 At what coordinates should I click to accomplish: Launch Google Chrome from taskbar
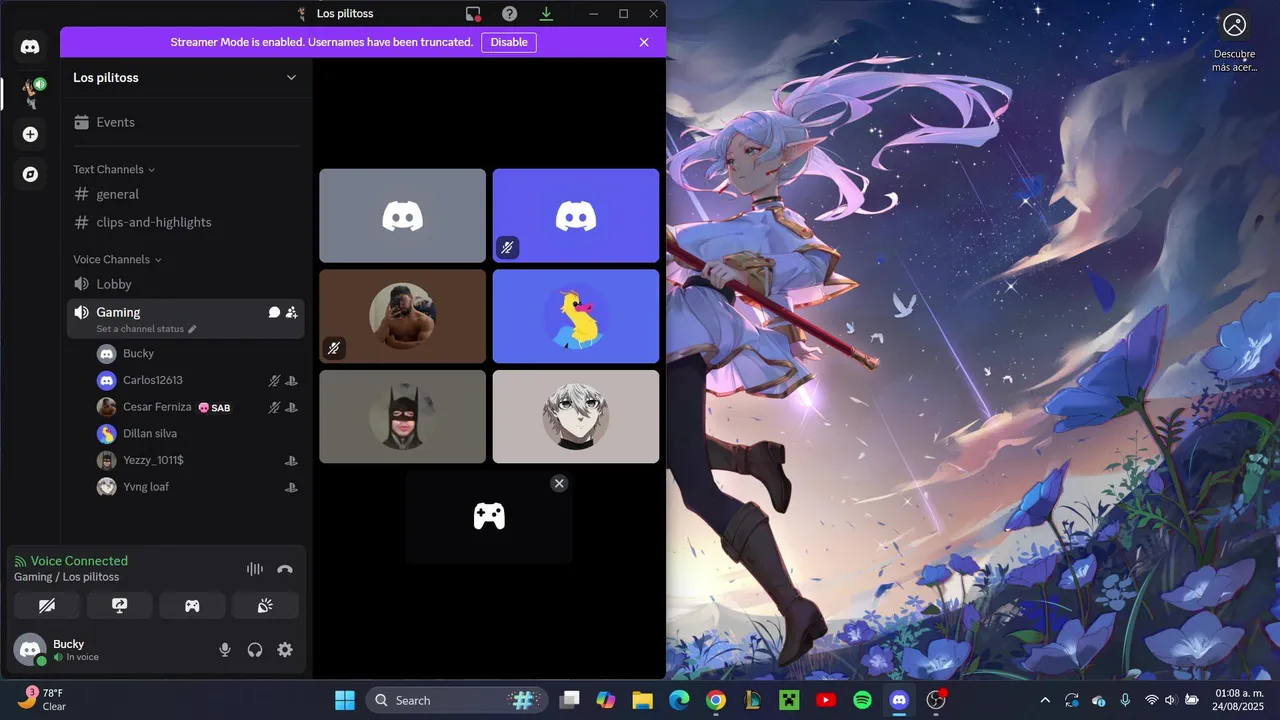click(x=716, y=700)
